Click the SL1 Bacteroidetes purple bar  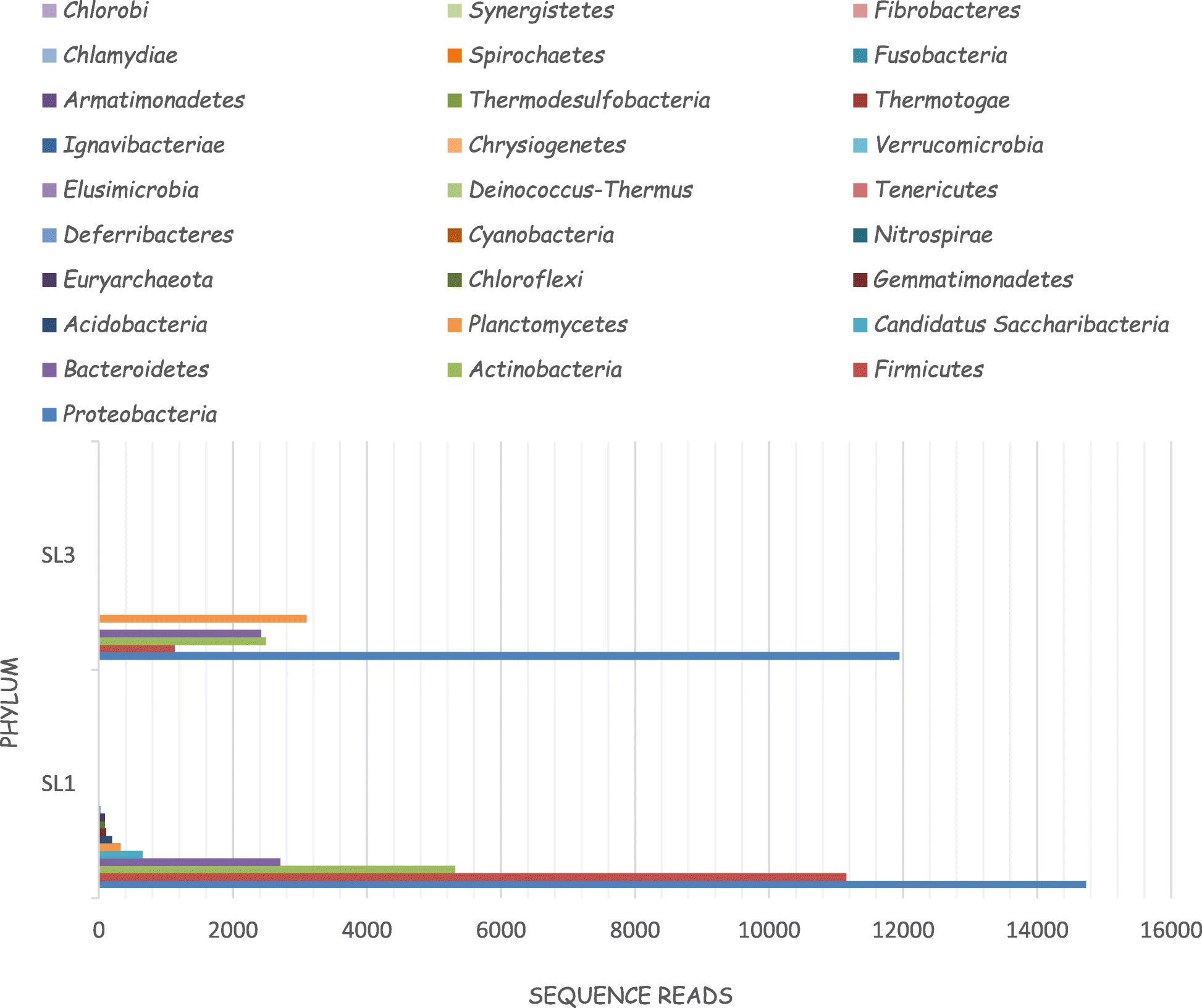click(x=190, y=862)
